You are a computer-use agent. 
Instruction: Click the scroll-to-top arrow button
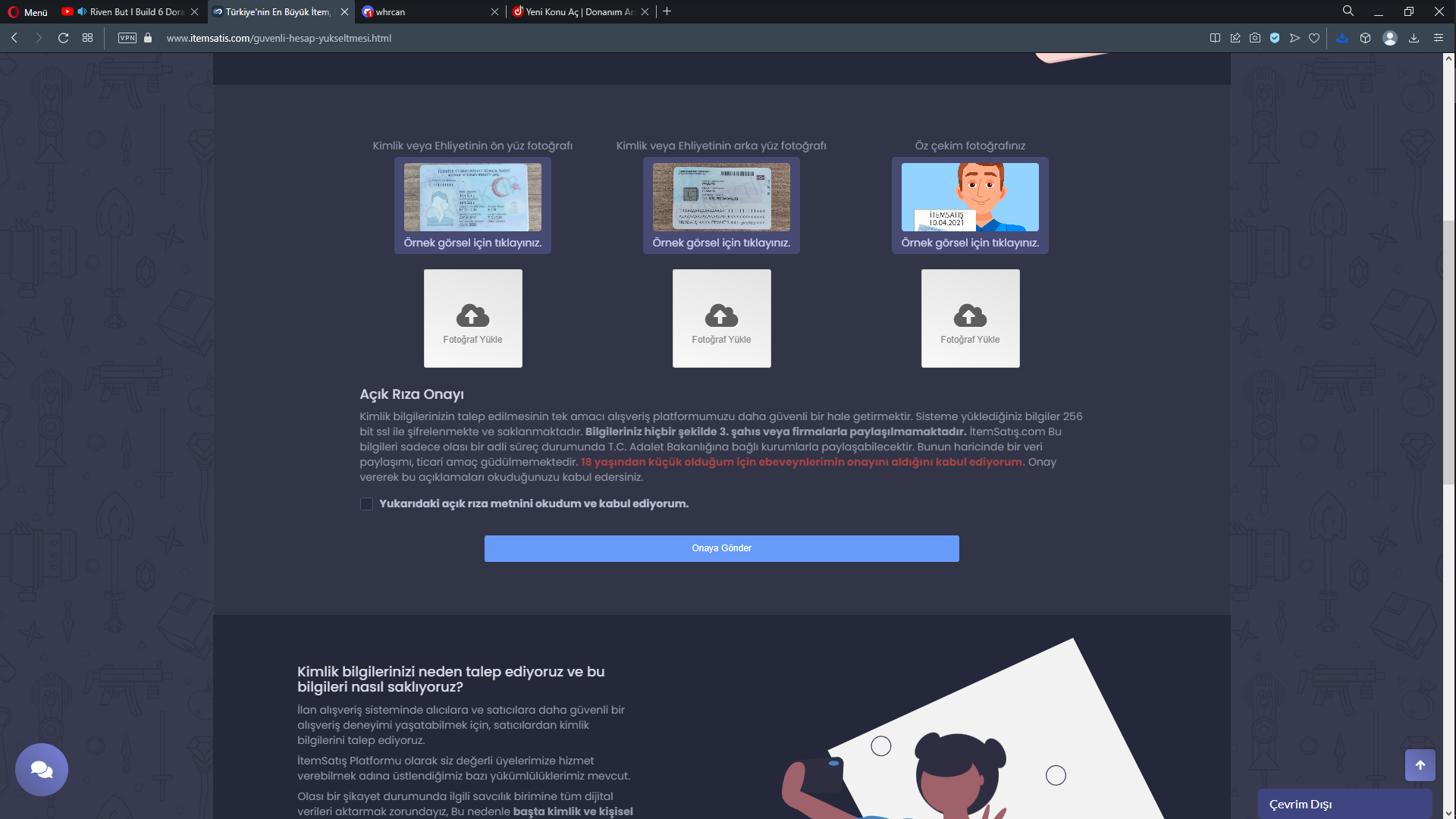point(1420,765)
